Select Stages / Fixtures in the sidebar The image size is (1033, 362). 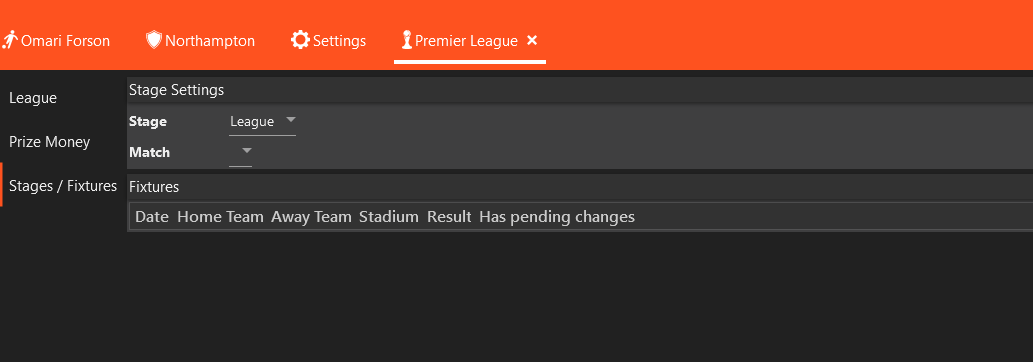63,185
